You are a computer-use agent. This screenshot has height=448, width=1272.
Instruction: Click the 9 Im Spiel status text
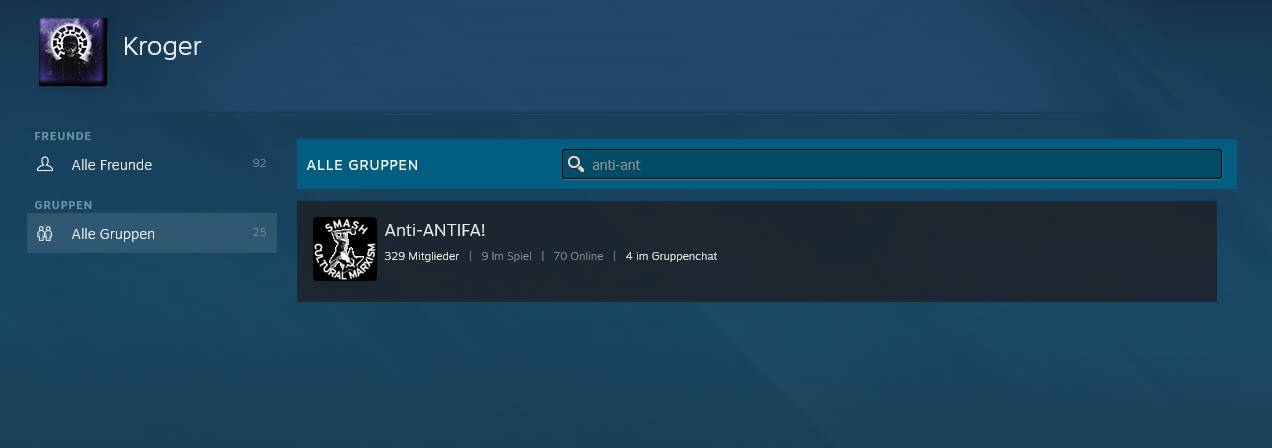click(506, 256)
